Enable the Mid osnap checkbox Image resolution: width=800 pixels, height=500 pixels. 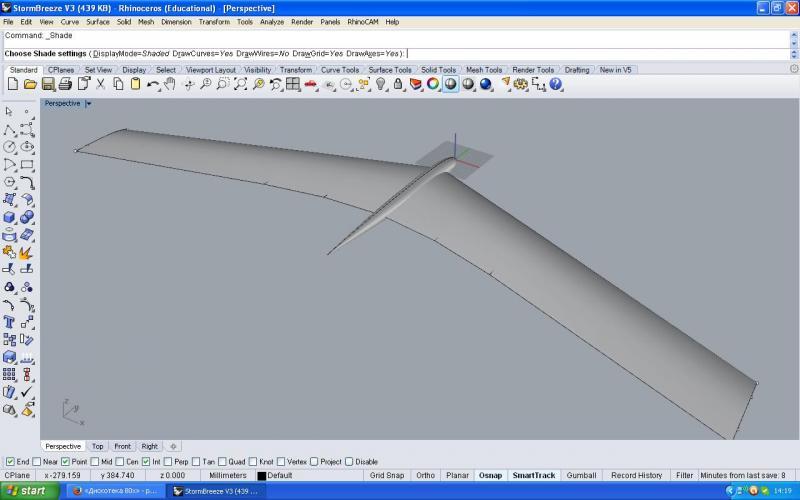click(x=94, y=461)
